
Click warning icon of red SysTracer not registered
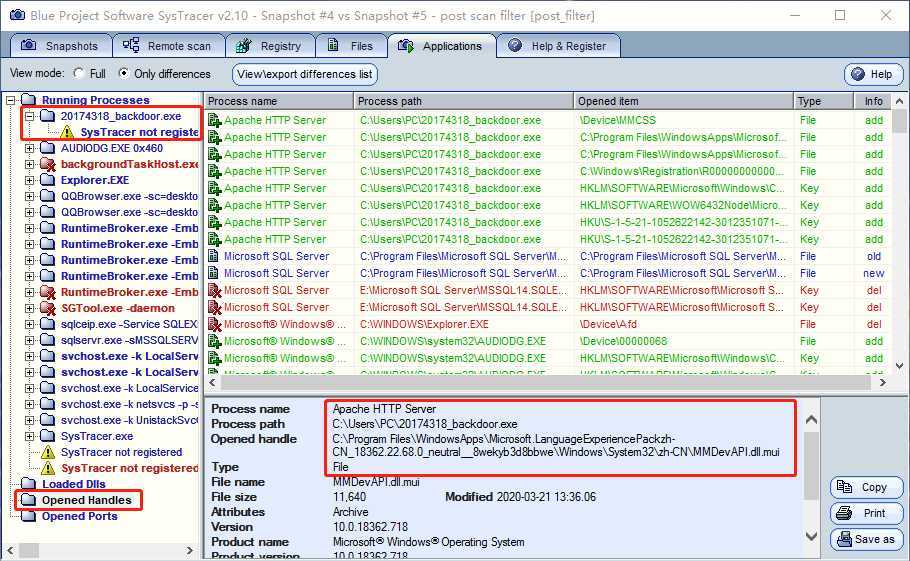[48, 468]
